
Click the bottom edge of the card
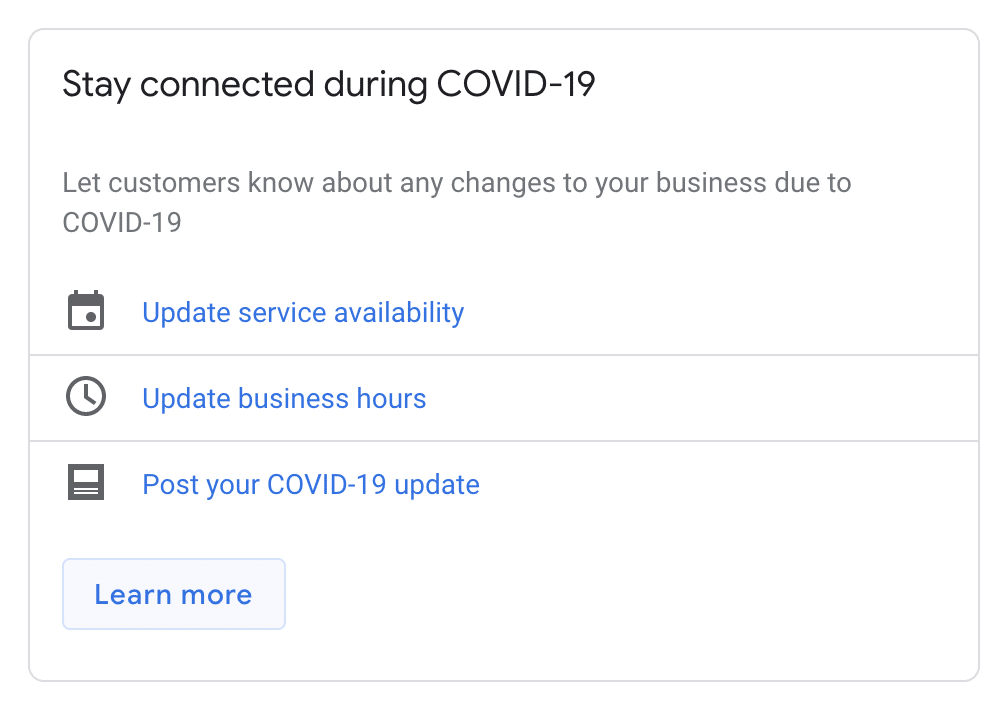504,683
